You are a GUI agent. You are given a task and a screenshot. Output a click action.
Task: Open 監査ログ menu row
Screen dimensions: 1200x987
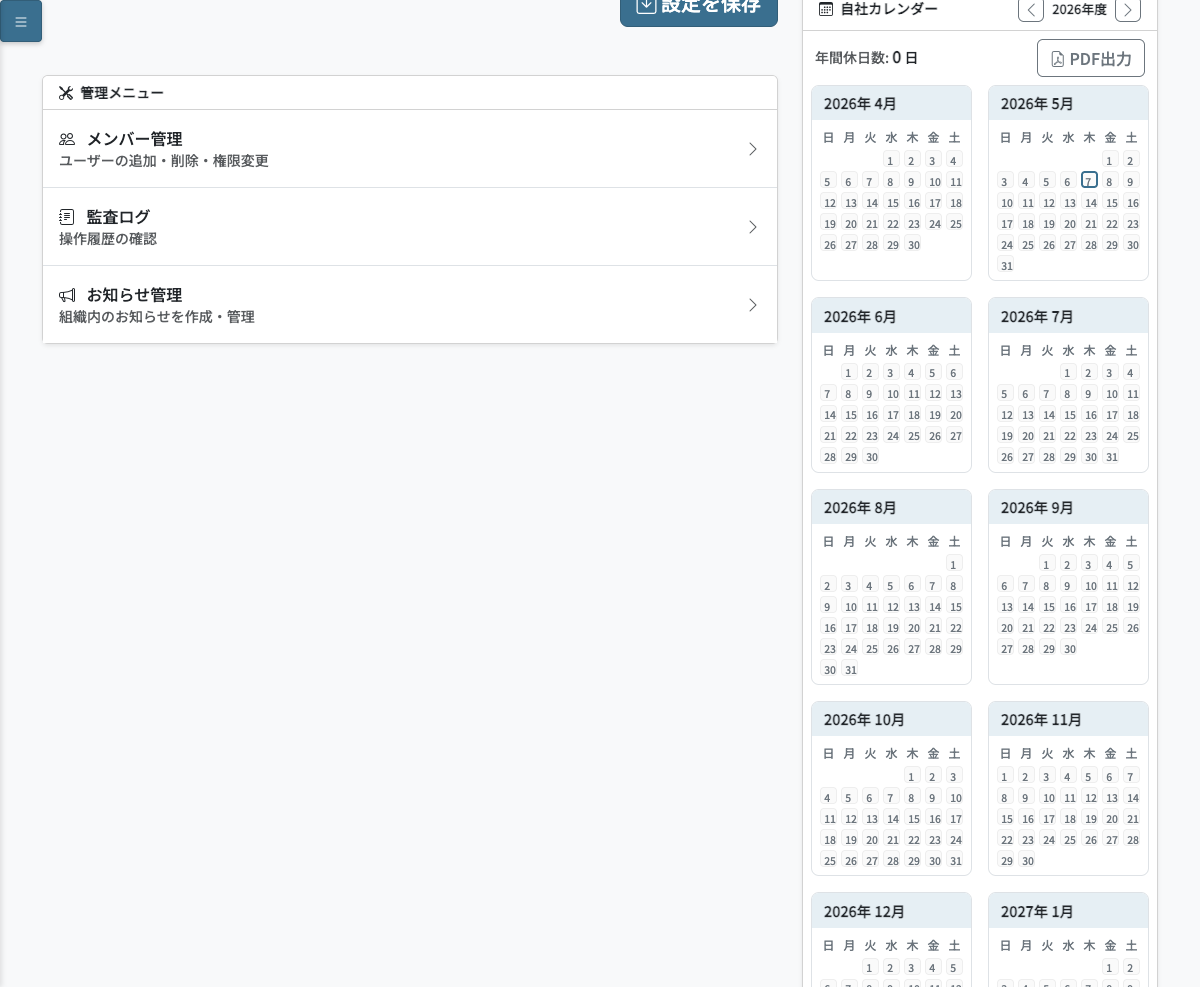click(410, 227)
